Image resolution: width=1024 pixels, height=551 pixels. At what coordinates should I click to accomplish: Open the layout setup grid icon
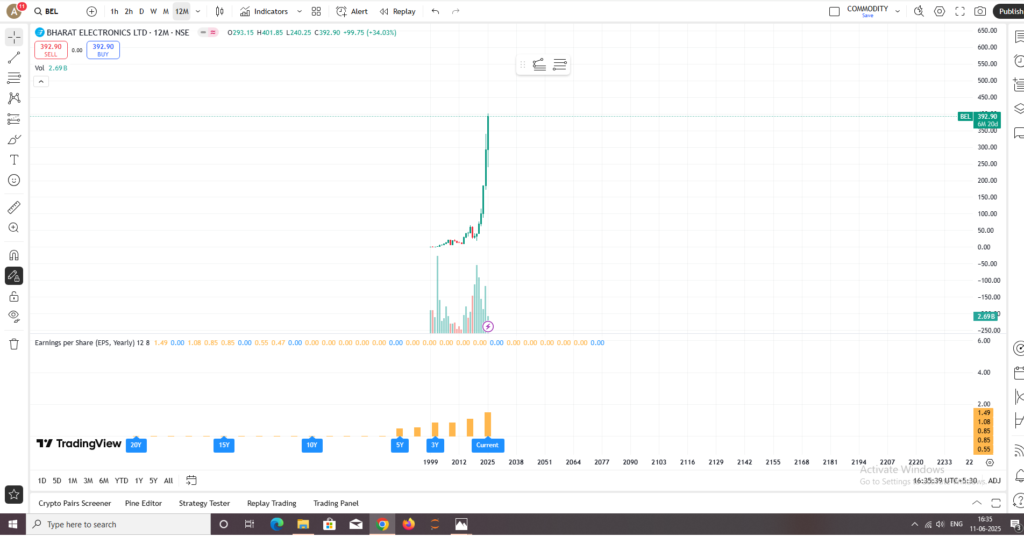(x=316, y=11)
